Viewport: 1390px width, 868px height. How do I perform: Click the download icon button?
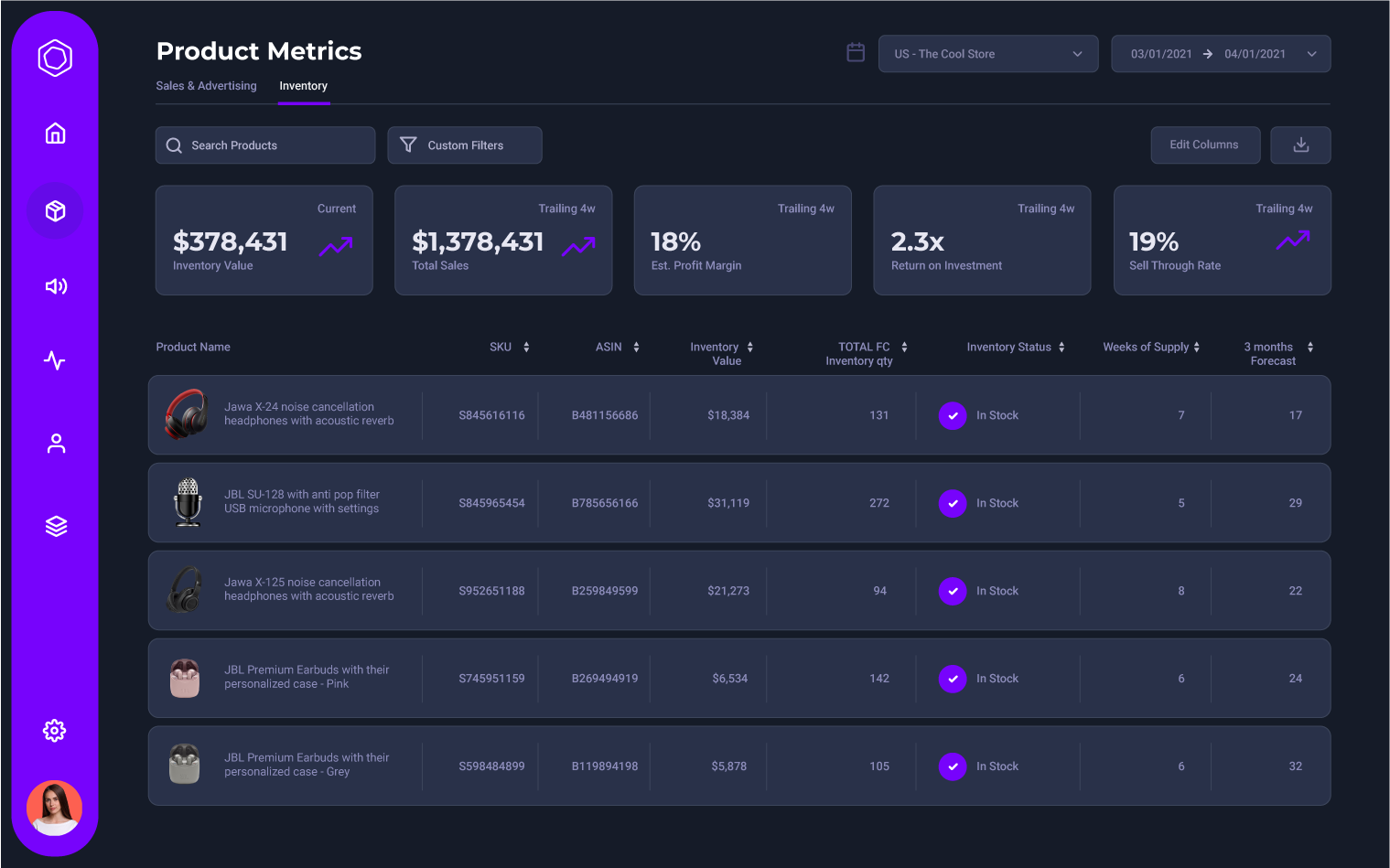pyautogui.click(x=1300, y=145)
